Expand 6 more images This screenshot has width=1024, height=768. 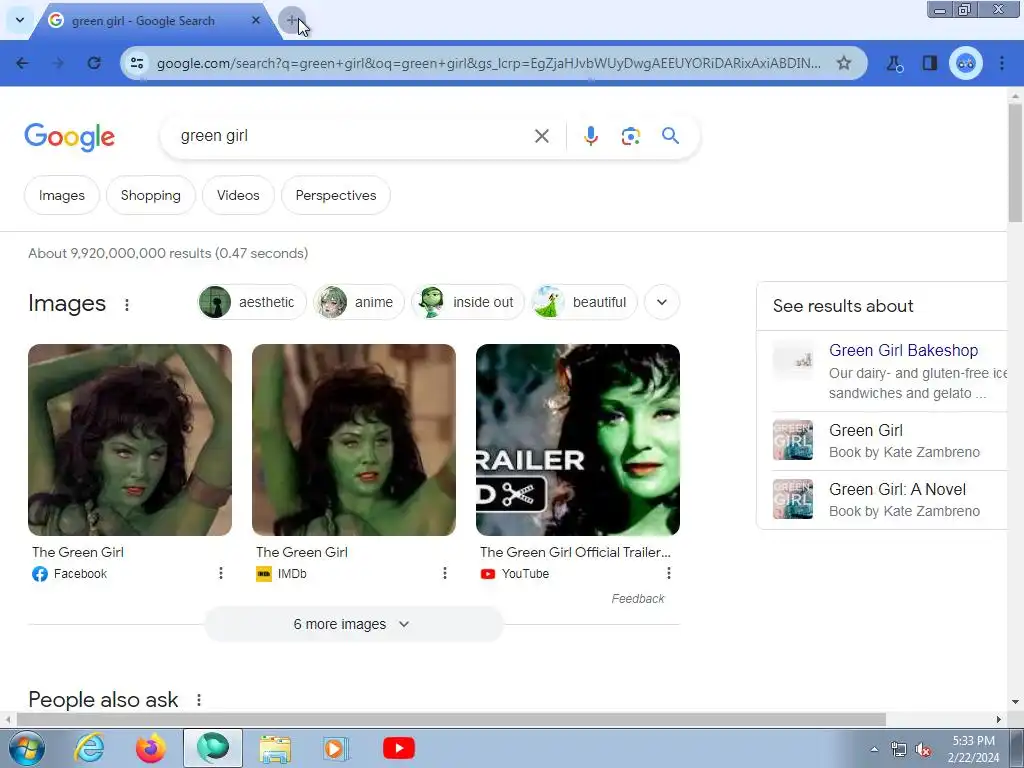pyautogui.click(x=353, y=624)
